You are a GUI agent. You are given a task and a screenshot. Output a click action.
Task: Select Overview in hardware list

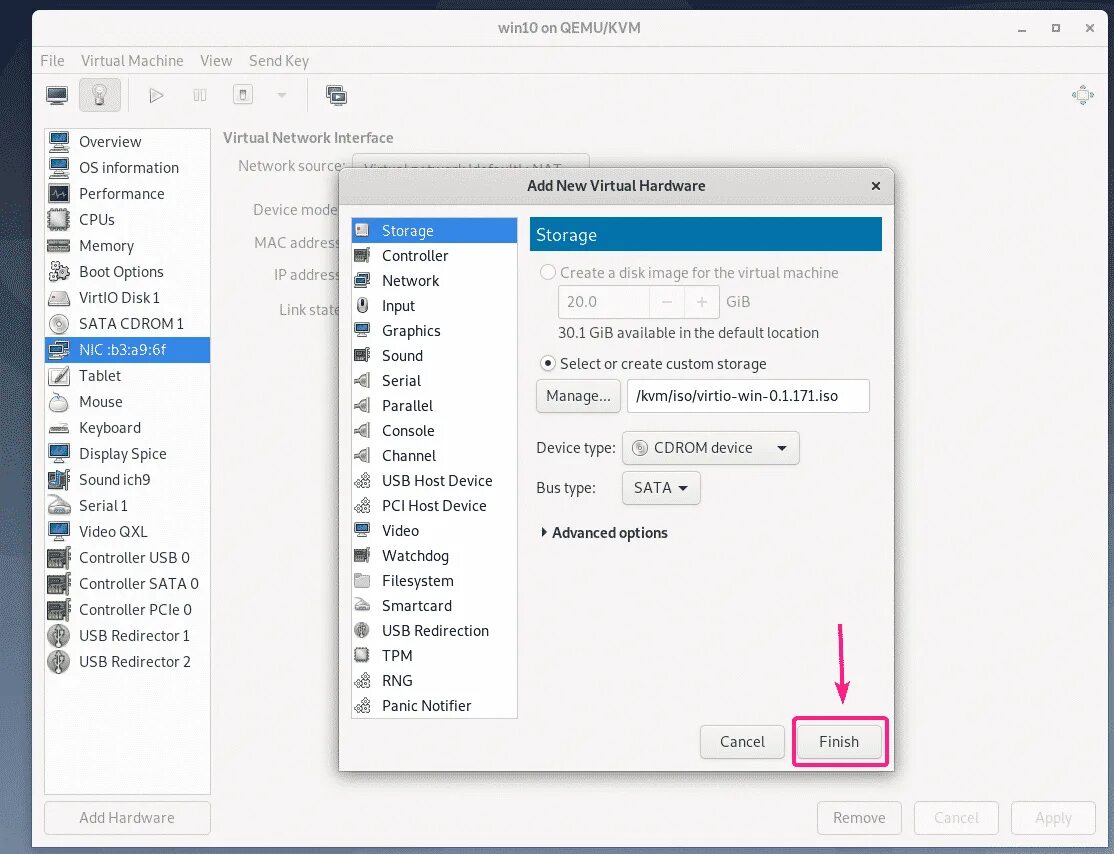pos(127,141)
